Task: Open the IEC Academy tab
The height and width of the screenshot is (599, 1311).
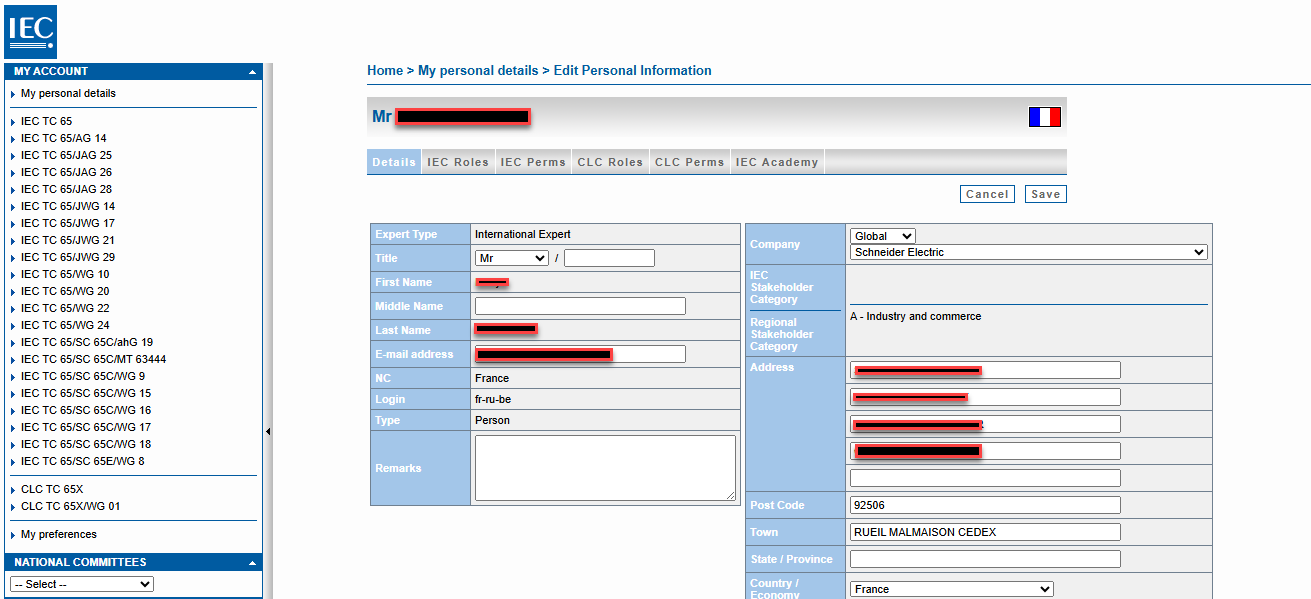Action: click(x=776, y=161)
